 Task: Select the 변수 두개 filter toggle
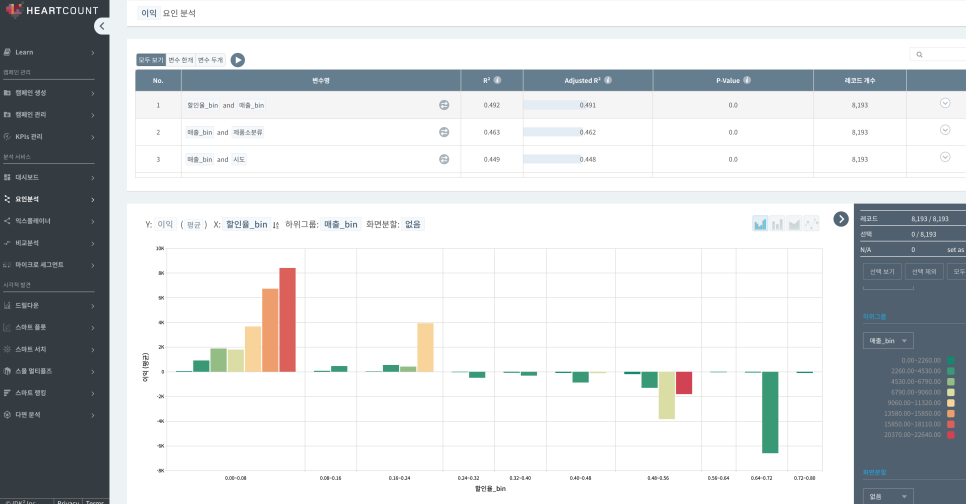tap(210, 60)
